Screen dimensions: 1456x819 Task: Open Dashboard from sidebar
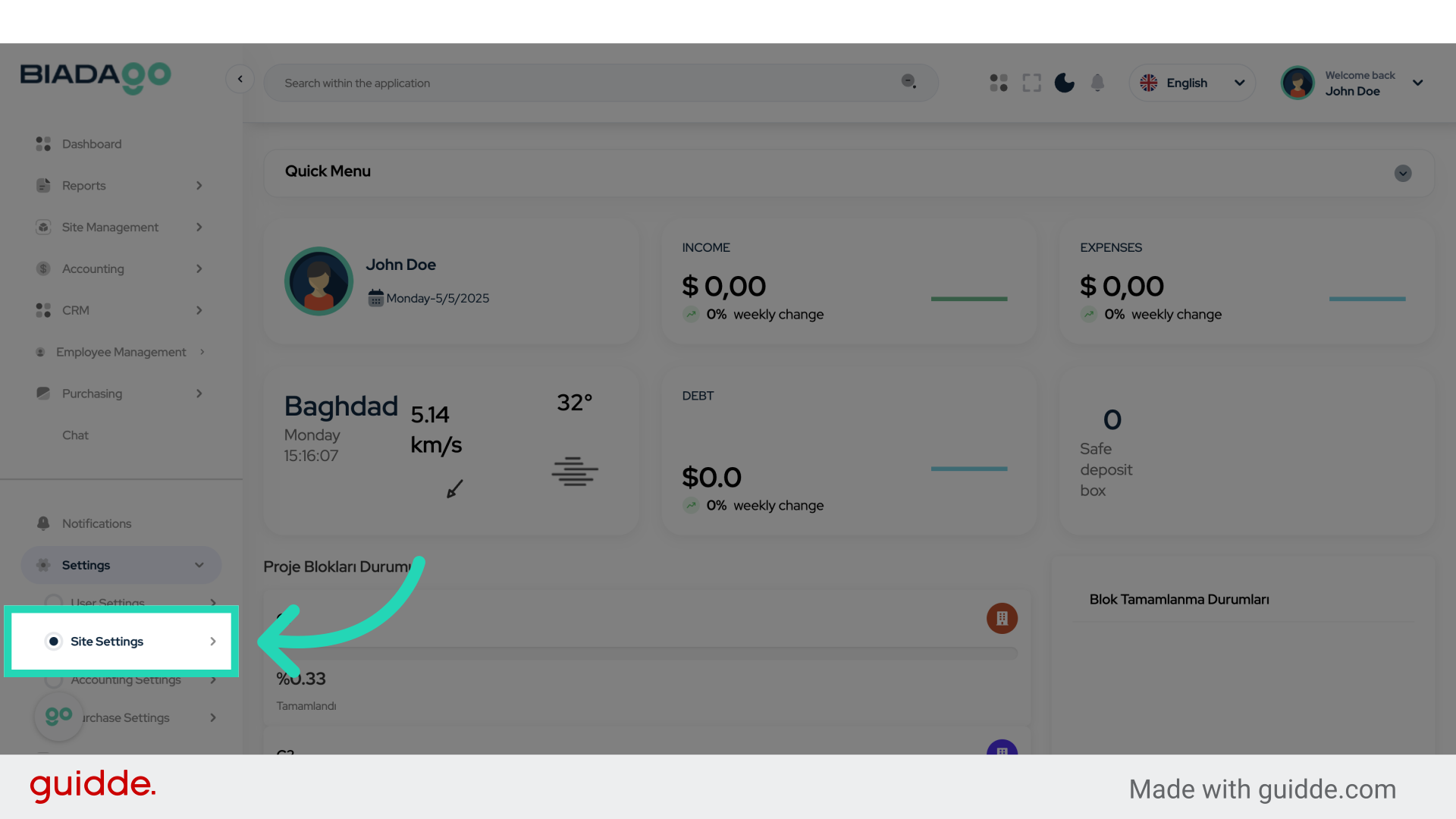91,144
